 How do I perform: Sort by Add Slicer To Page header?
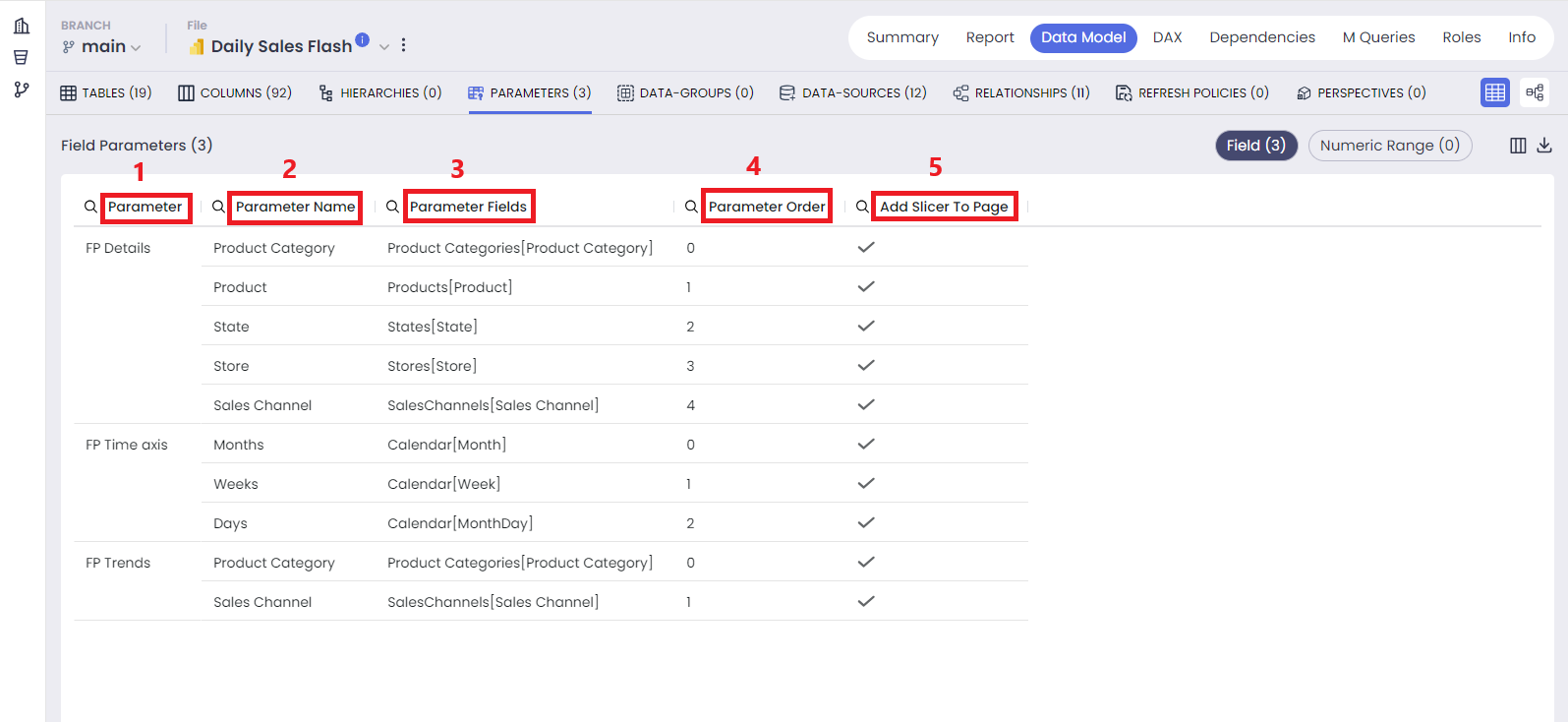(x=944, y=207)
